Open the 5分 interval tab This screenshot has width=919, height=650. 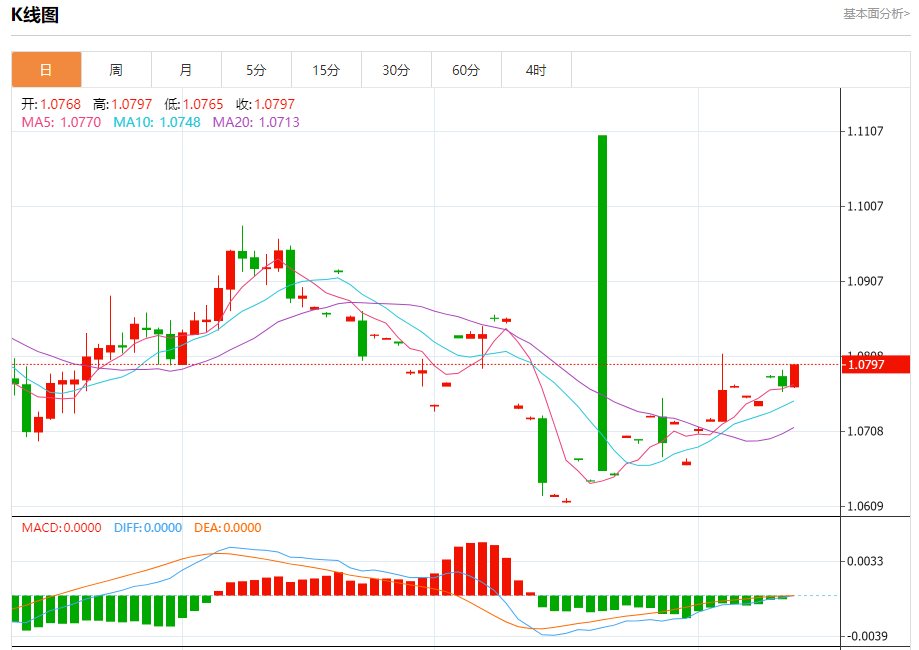click(x=256, y=70)
